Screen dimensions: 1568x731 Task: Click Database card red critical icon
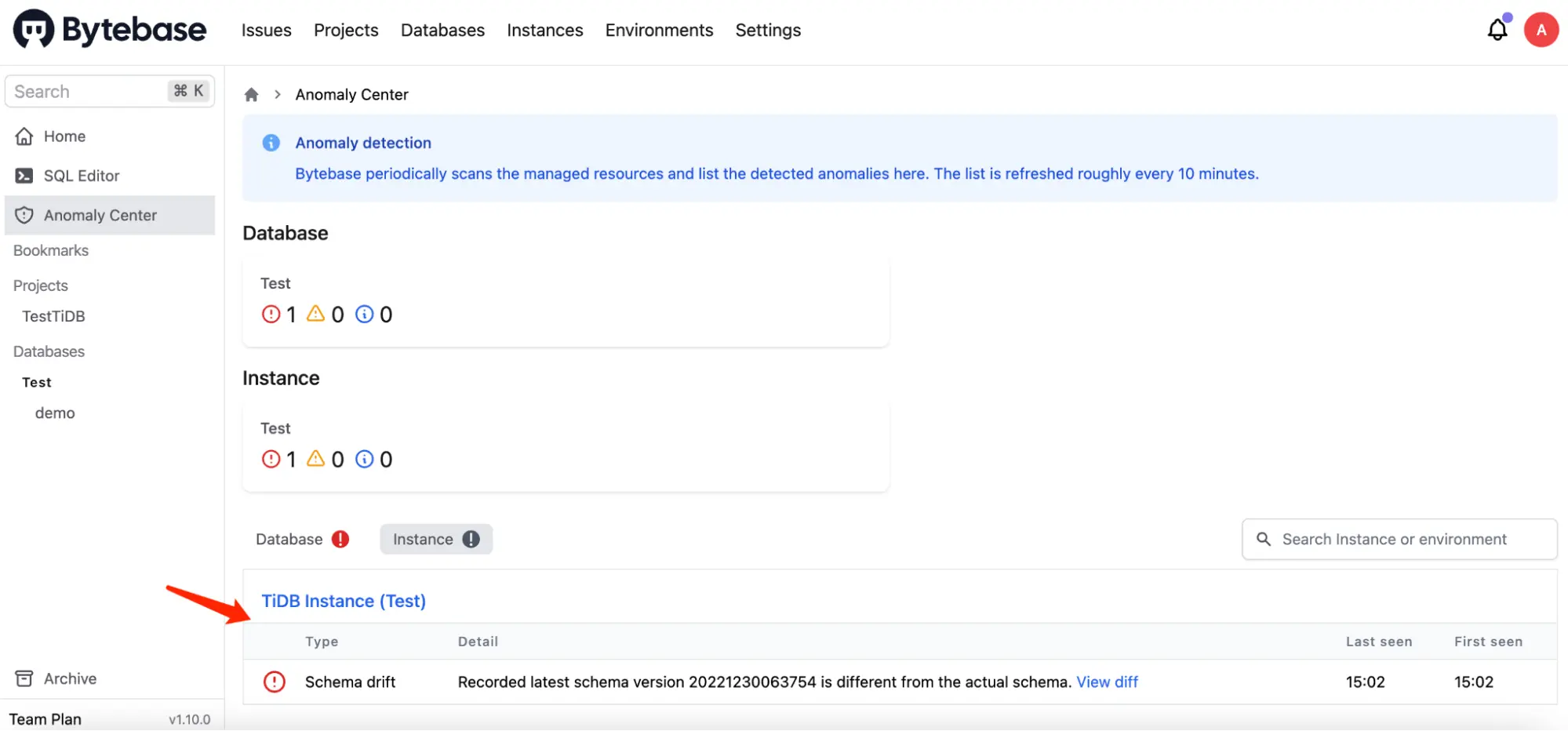pyautogui.click(x=271, y=315)
